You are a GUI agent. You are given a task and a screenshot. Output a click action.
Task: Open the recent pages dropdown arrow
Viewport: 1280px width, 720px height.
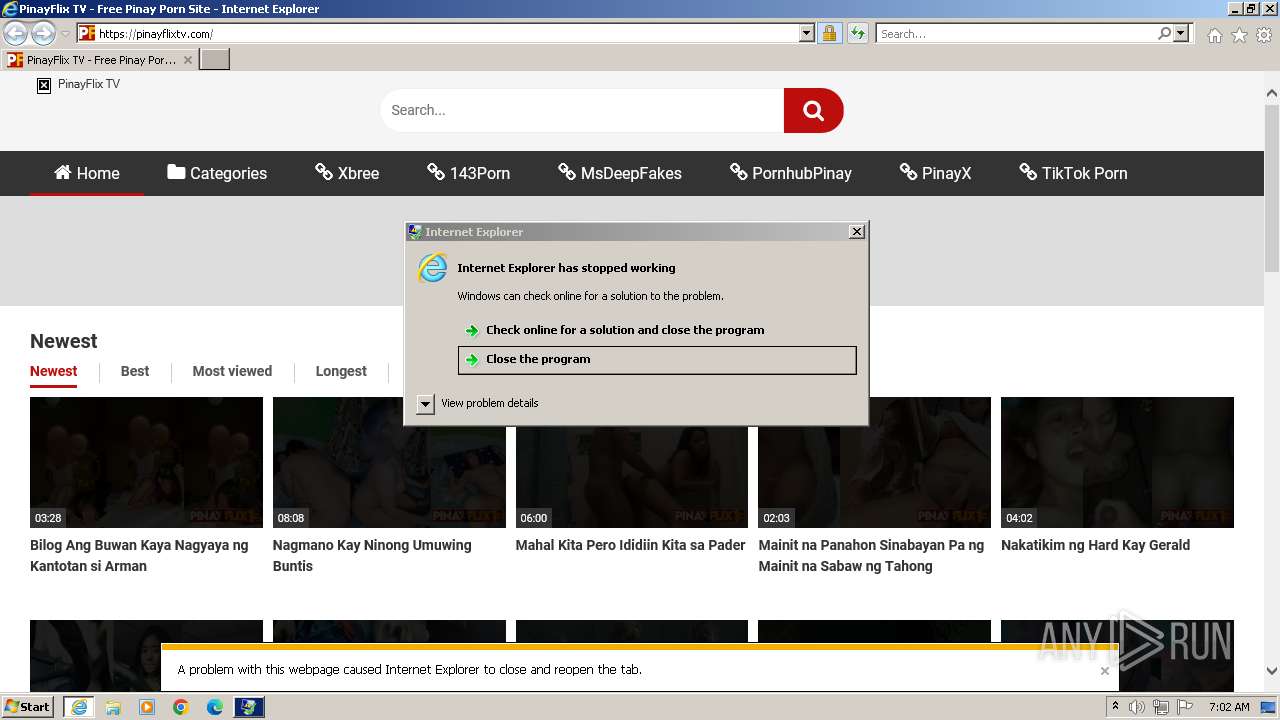coord(65,34)
